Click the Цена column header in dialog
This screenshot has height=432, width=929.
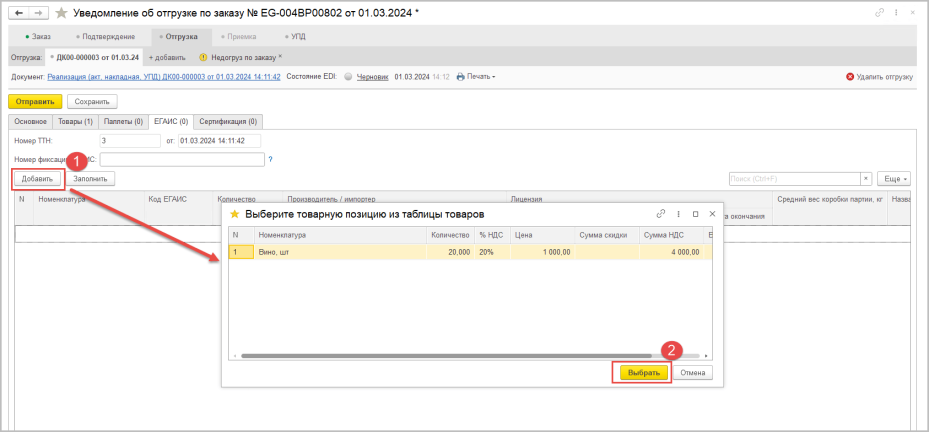coord(542,236)
